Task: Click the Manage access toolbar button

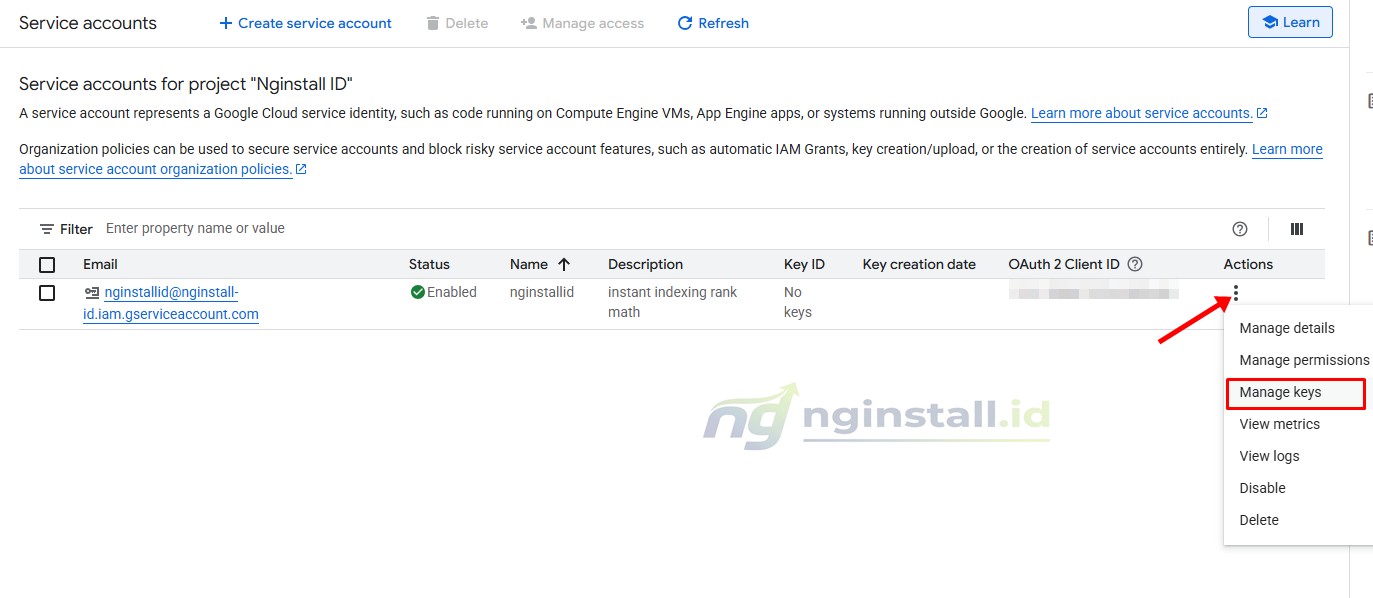Action: point(583,23)
